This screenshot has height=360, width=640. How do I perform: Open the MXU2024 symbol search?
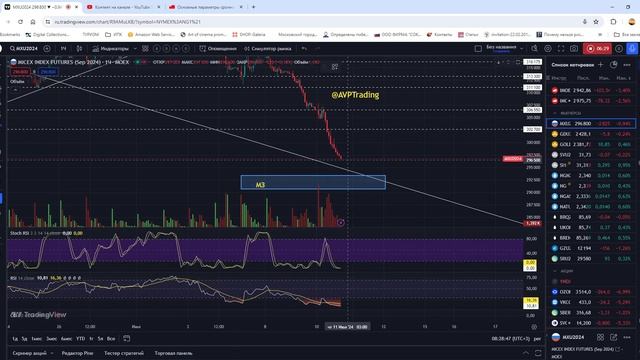click(24, 49)
